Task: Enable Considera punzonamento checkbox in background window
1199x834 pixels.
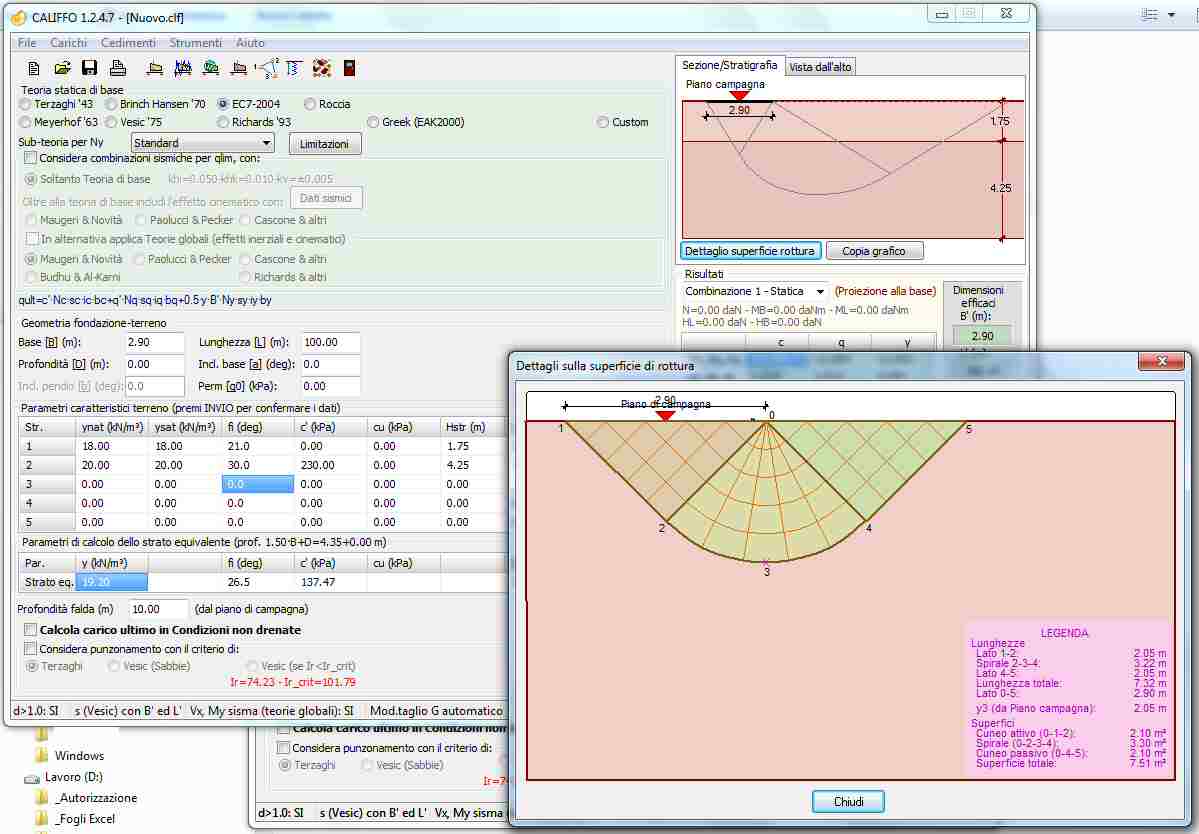Action: click(284, 748)
